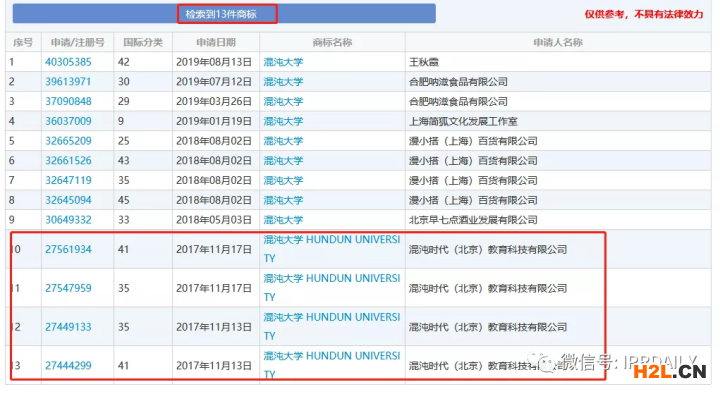The height and width of the screenshot is (394, 720).
Task: Click registration number 32661526
Action: point(68,161)
